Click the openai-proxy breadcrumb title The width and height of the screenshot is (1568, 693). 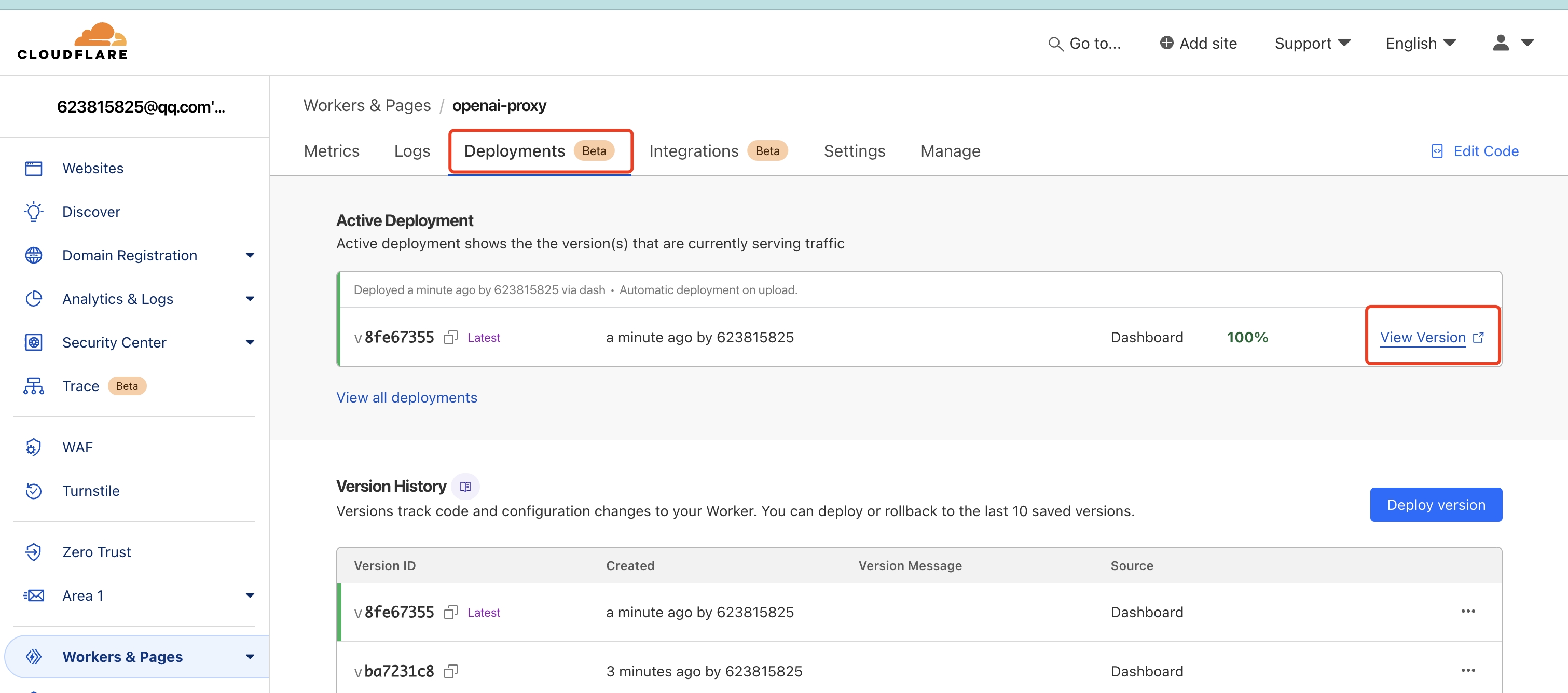(x=499, y=105)
